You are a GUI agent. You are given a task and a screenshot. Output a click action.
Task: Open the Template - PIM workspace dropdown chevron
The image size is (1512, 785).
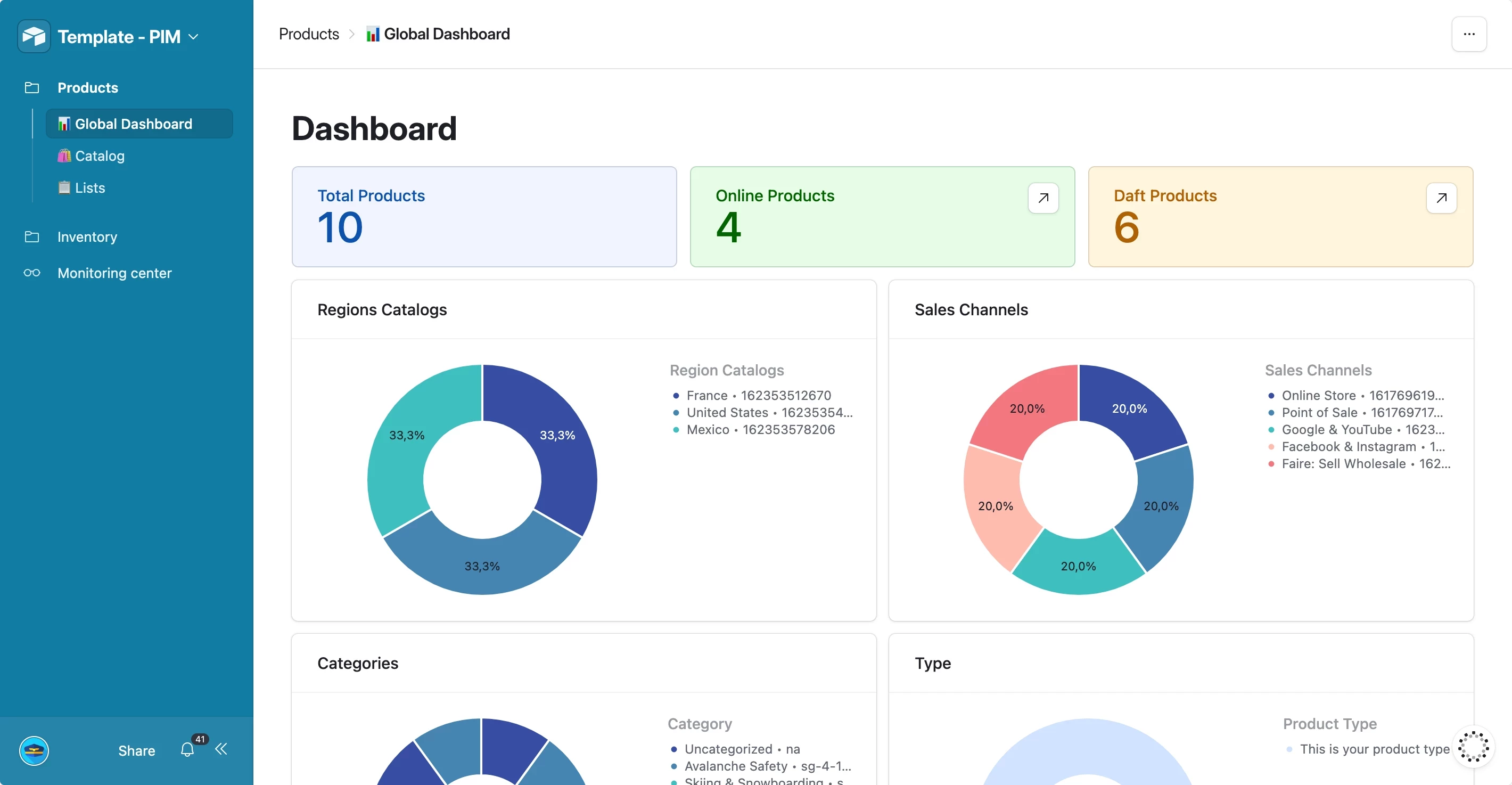193,37
